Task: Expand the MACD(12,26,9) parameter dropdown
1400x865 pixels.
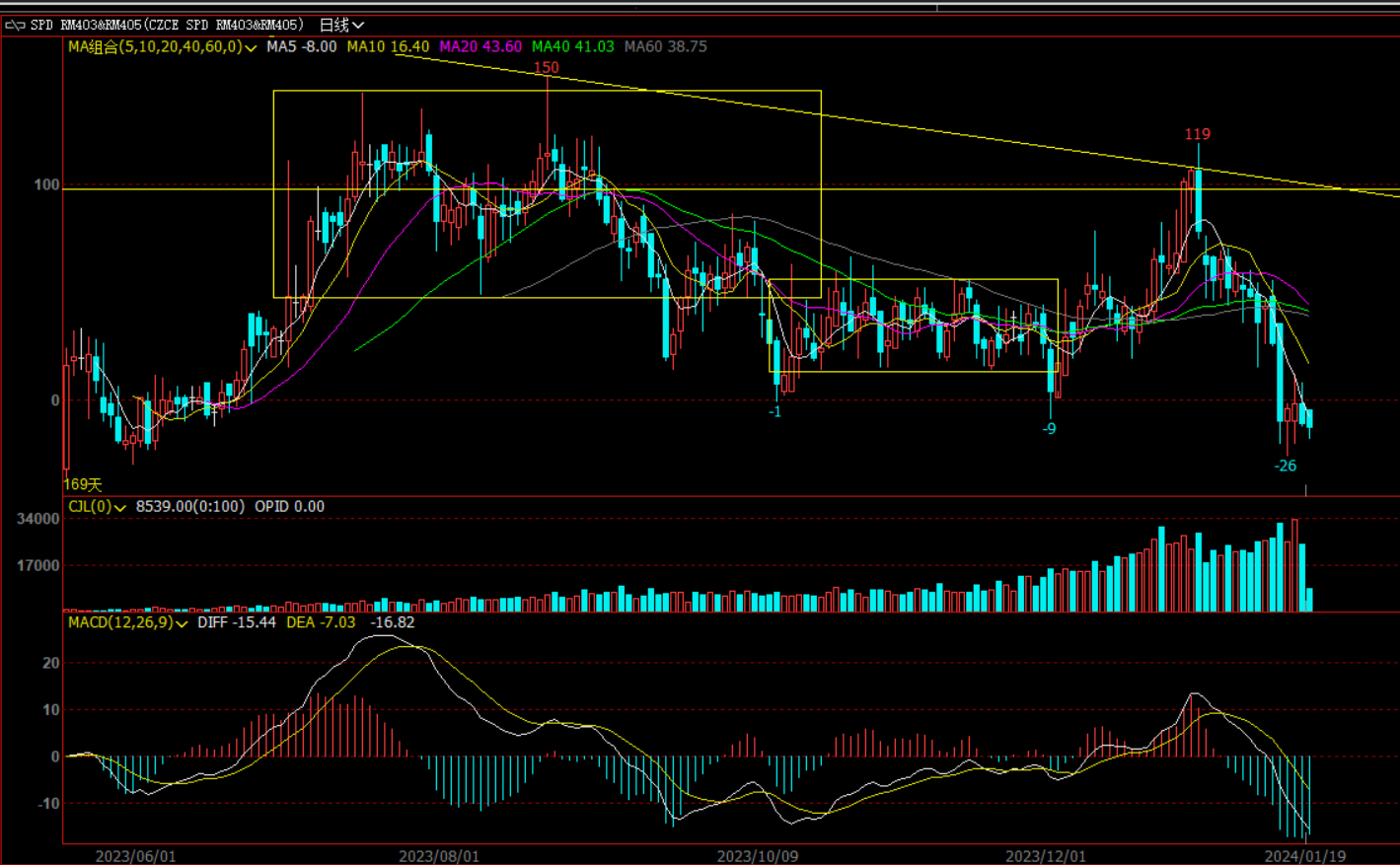Action: coord(182,623)
